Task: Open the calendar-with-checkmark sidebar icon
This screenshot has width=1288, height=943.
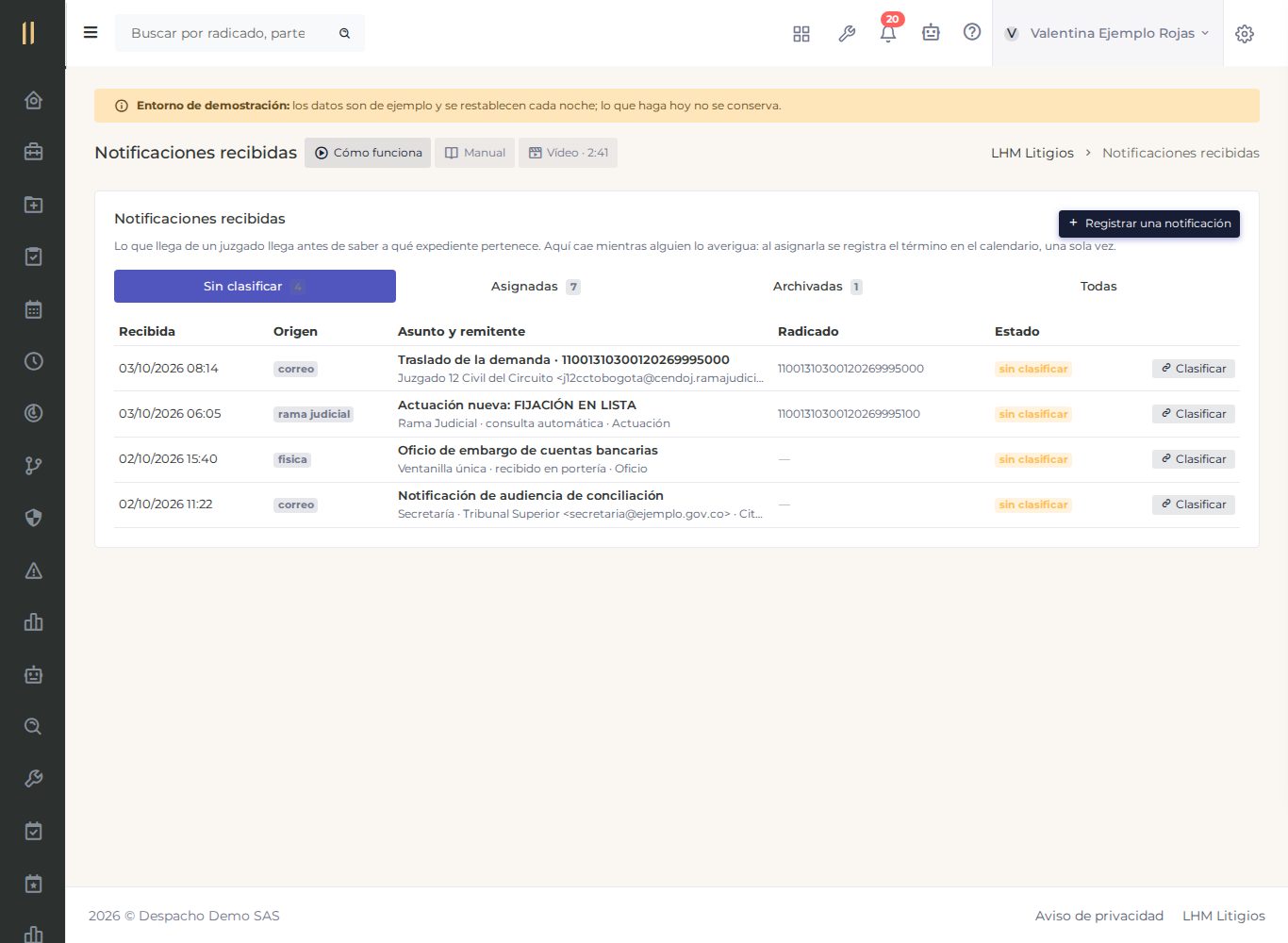Action: [x=33, y=832]
